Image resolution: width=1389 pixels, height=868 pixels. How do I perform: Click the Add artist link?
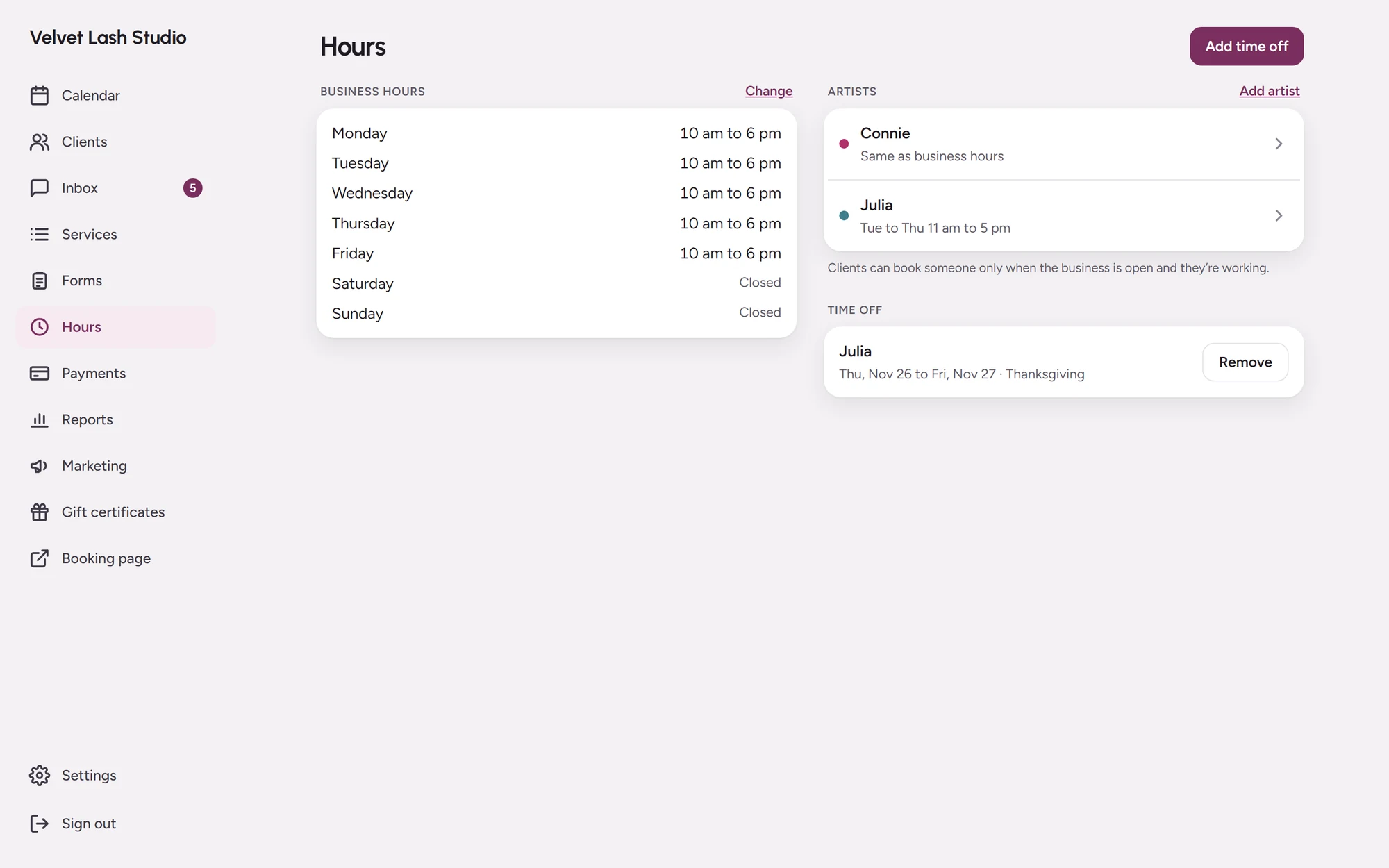pyautogui.click(x=1270, y=91)
